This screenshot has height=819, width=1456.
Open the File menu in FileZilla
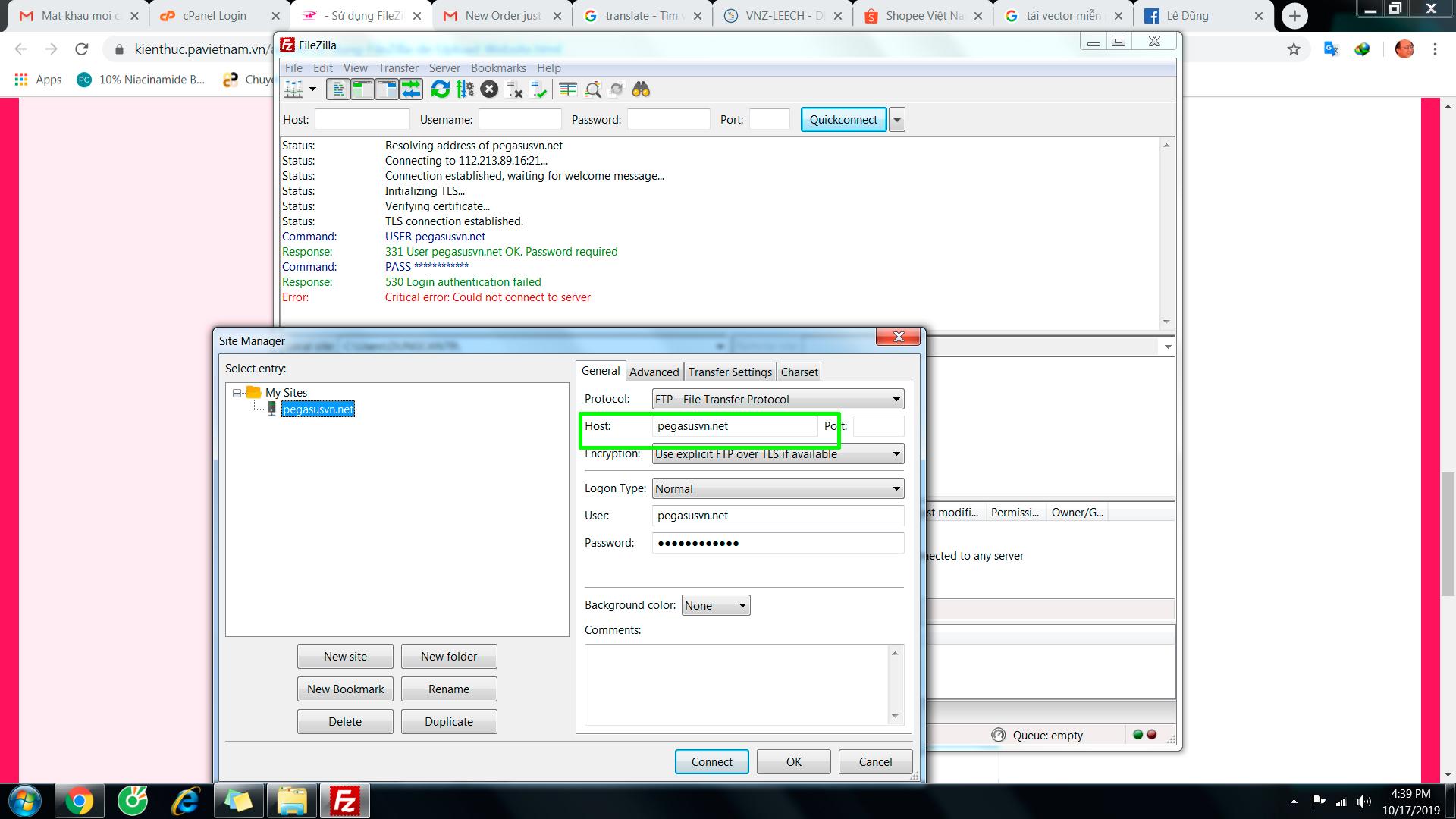pyautogui.click(x=293, y=67)
